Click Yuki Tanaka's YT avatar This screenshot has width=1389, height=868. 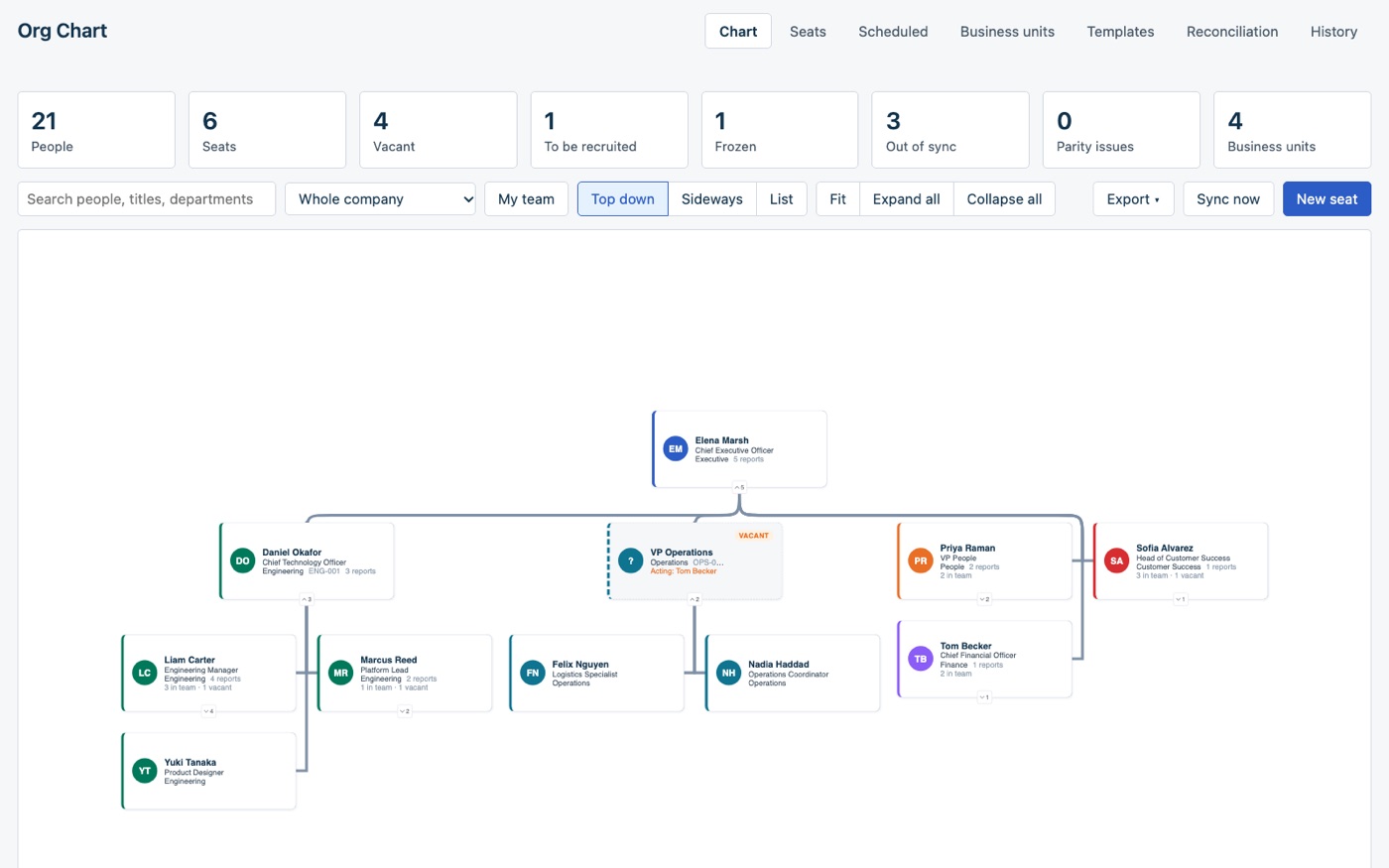pos(144,771)
